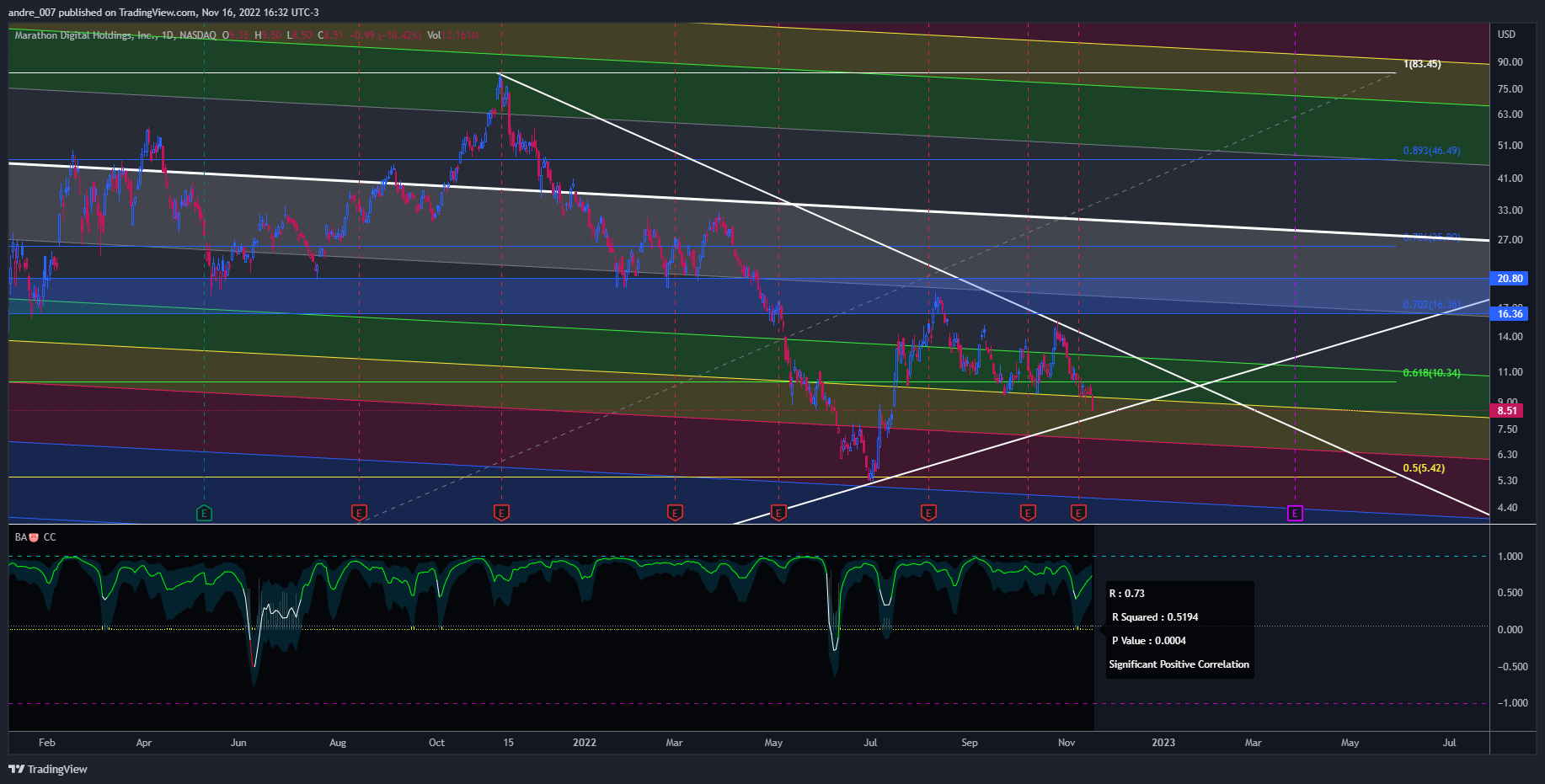Click the TradingView logo in the footer
The width and height of the screenshot is (1545, 784).
tap(48, 769)
